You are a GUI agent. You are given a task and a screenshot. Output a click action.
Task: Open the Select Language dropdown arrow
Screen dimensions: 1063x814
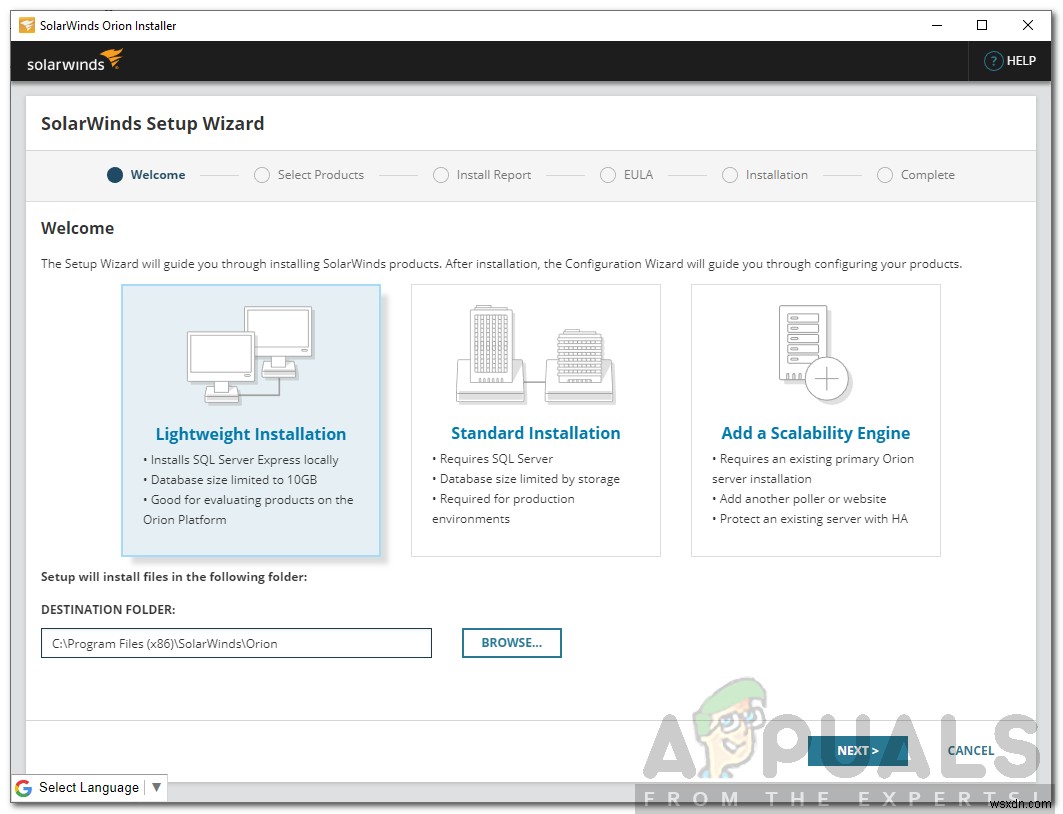pos(157,788)
